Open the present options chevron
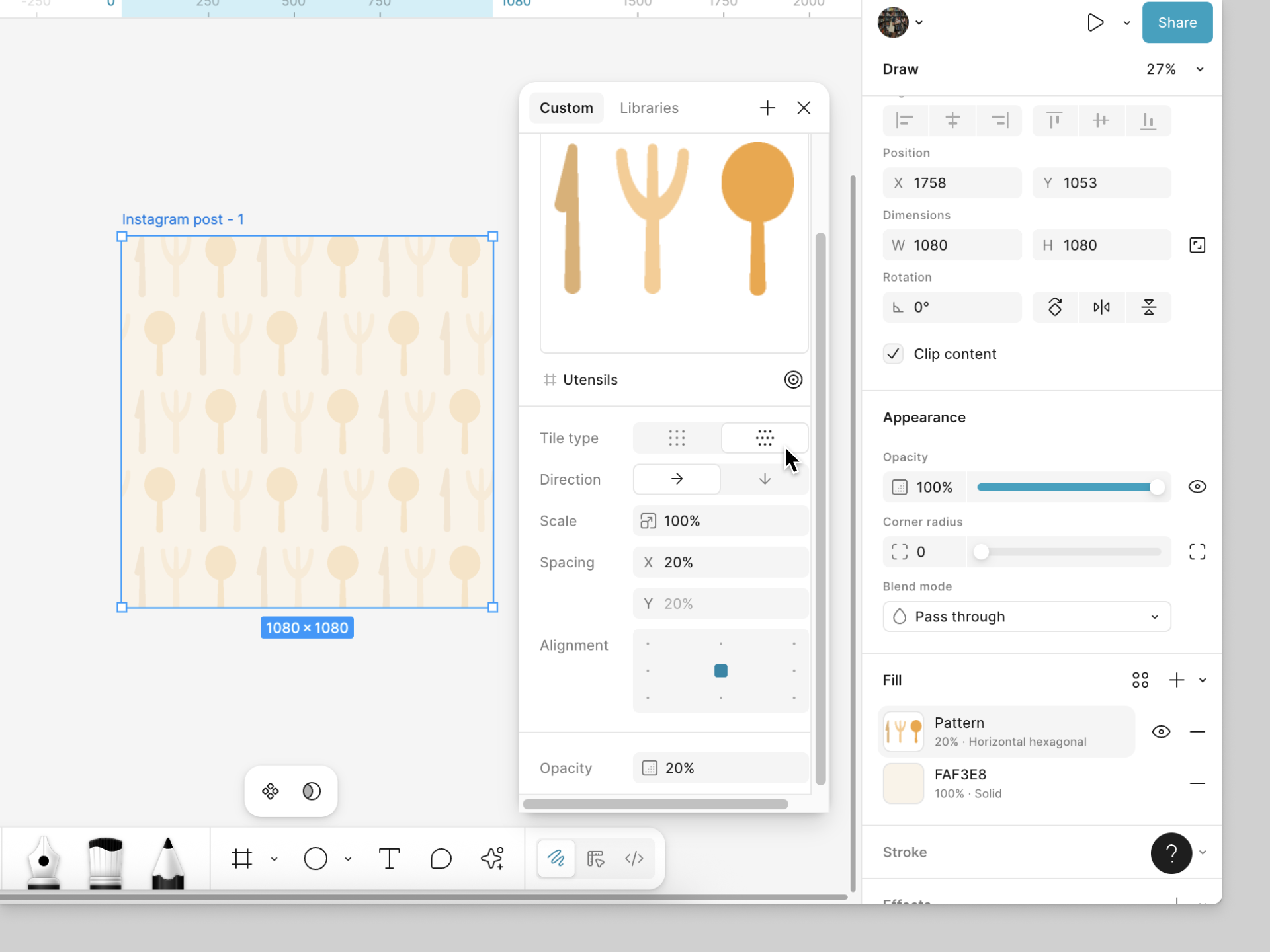This screenshot has width=1270, height=952. (1126, 22)
